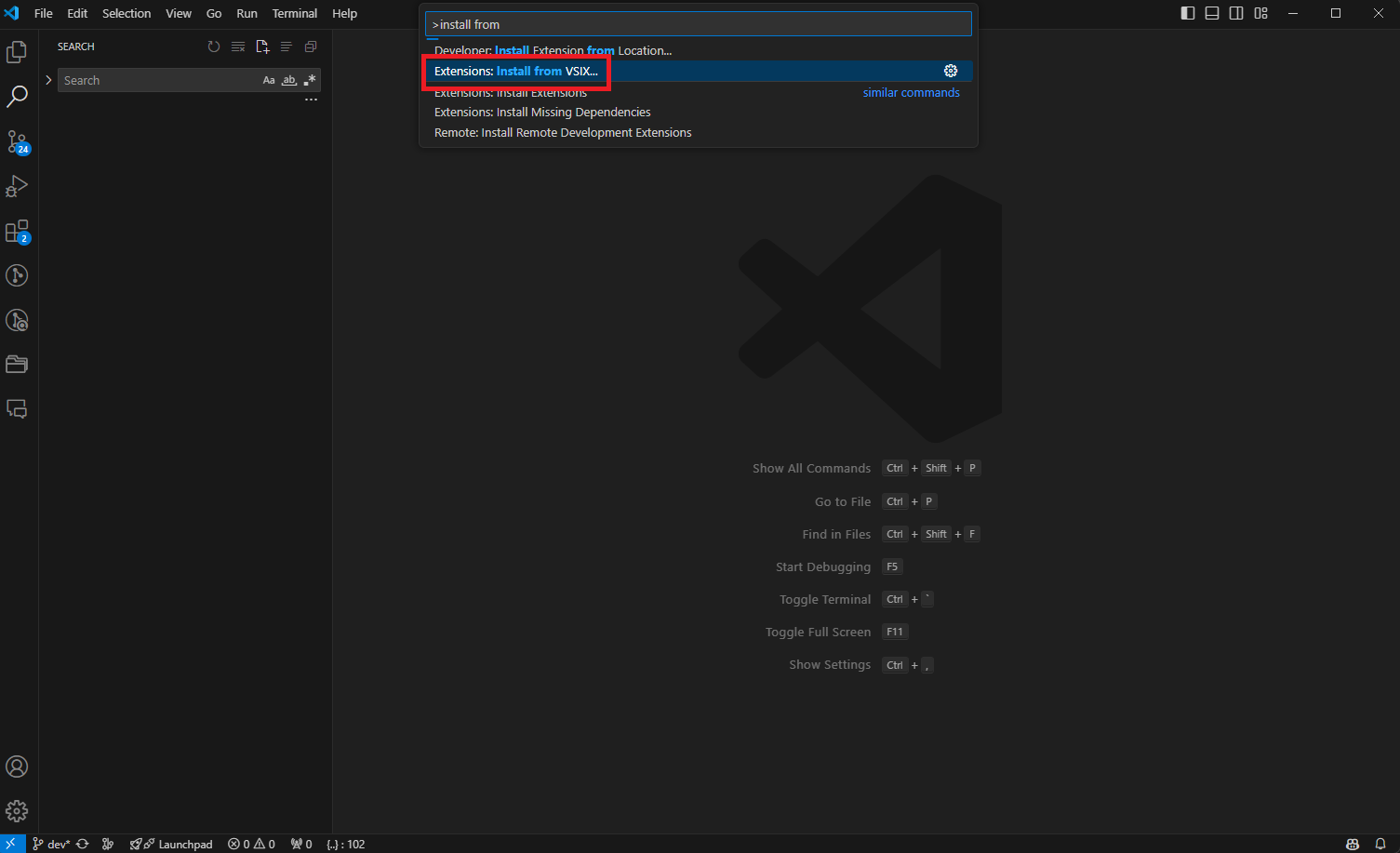1400x853 pixels.
Task: Toggle search details three-dots button
Action: point(311,100)
